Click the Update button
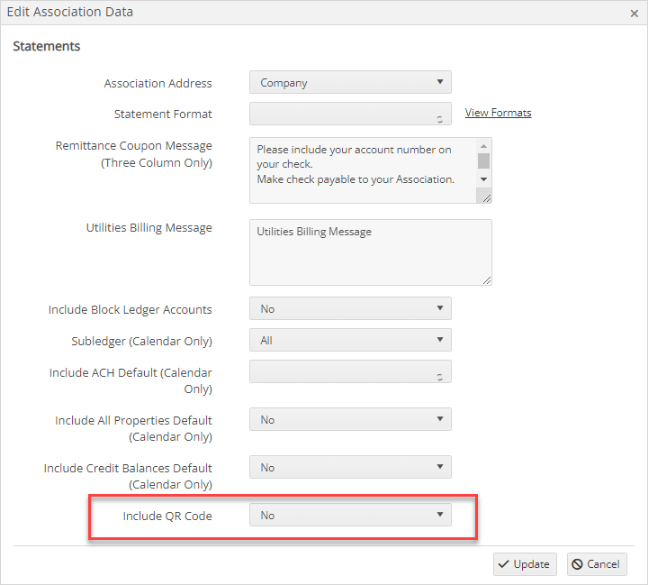 pos(524,564)
